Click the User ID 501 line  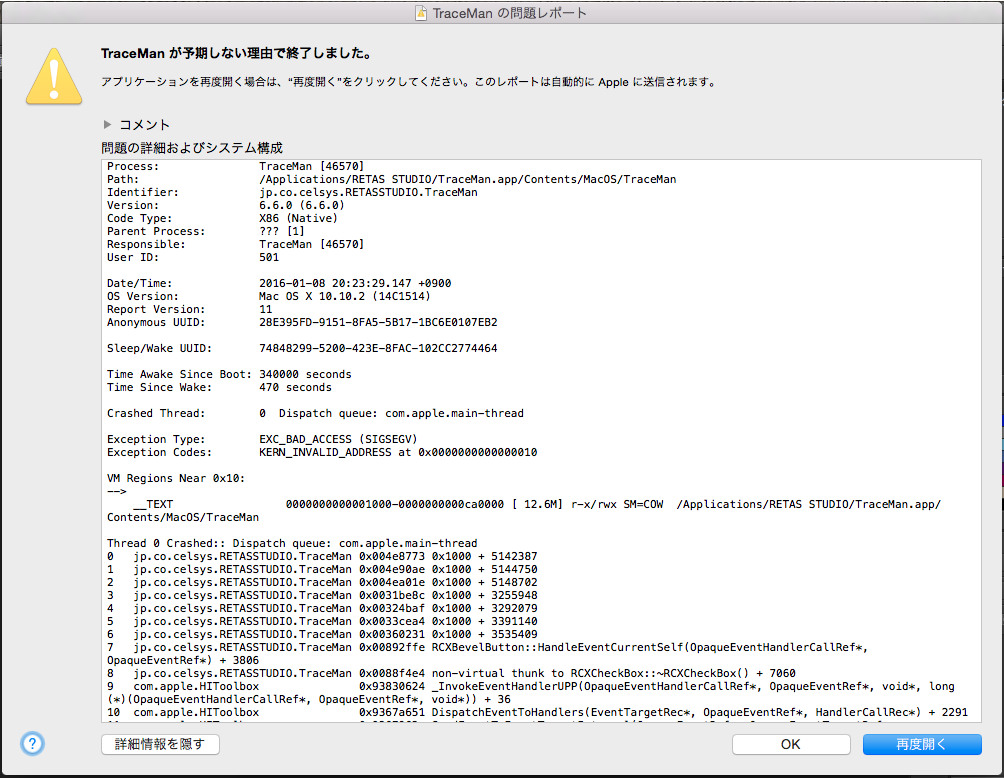(193, 257)
